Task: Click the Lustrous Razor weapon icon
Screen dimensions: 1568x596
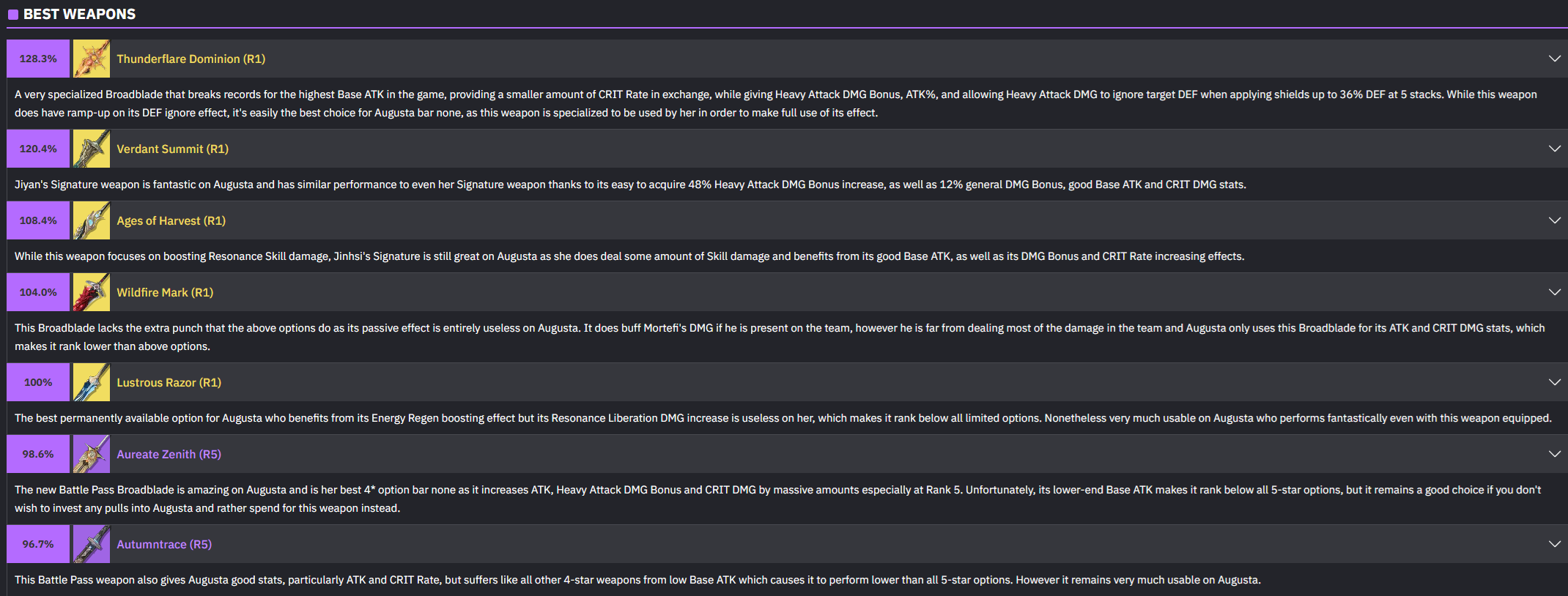Action: coord(92,382)
